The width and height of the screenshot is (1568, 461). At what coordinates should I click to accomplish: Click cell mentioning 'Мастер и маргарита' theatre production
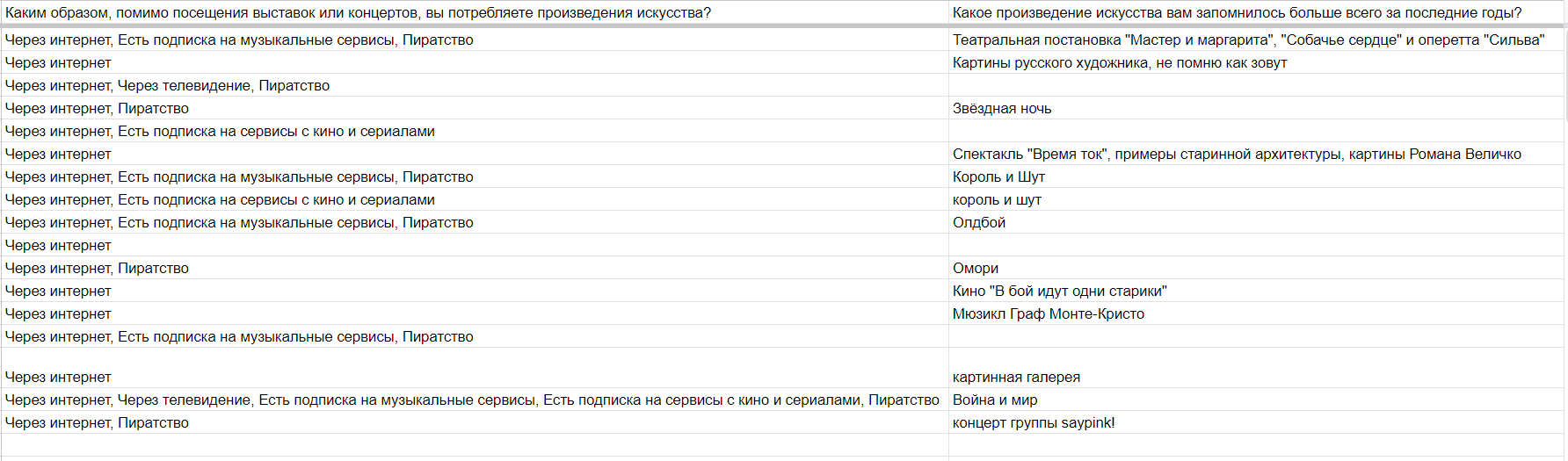pos(1256,40)
